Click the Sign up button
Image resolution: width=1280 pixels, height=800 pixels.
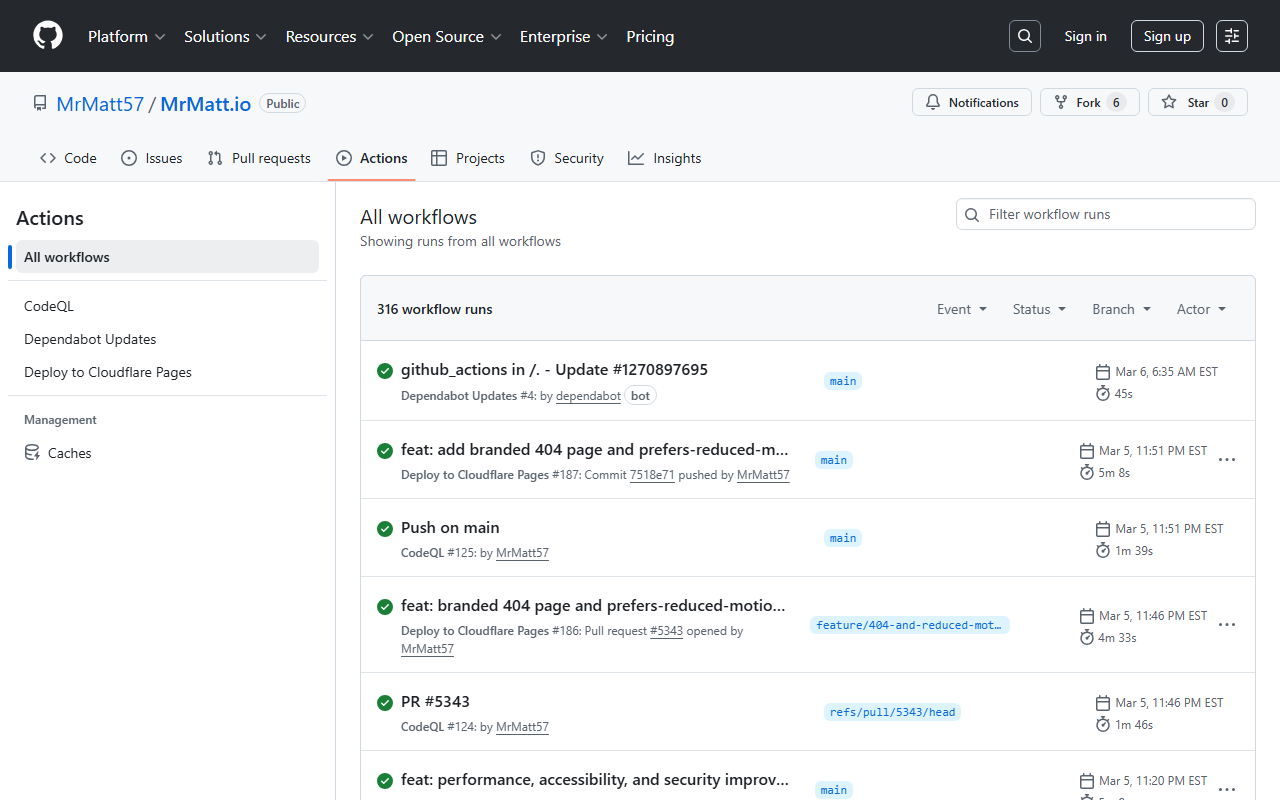pos(1167,36)
